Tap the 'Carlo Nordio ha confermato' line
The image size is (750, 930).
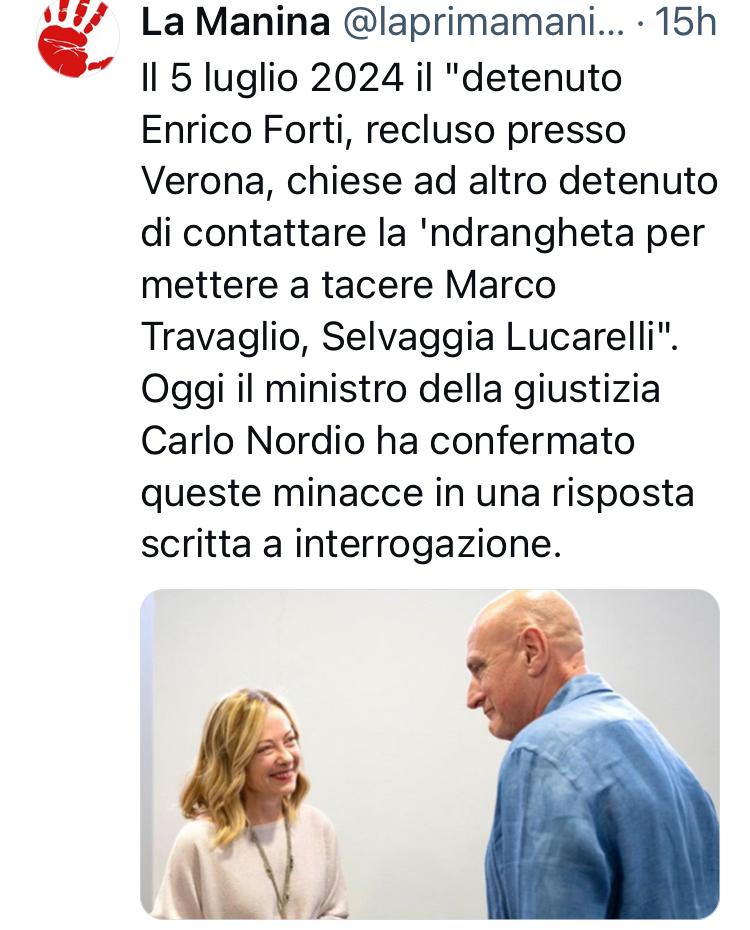(x=388, y=441)
